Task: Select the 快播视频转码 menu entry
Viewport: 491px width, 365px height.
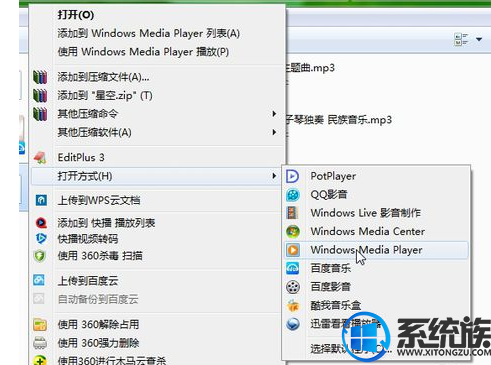Action: (x=156, y=239)
